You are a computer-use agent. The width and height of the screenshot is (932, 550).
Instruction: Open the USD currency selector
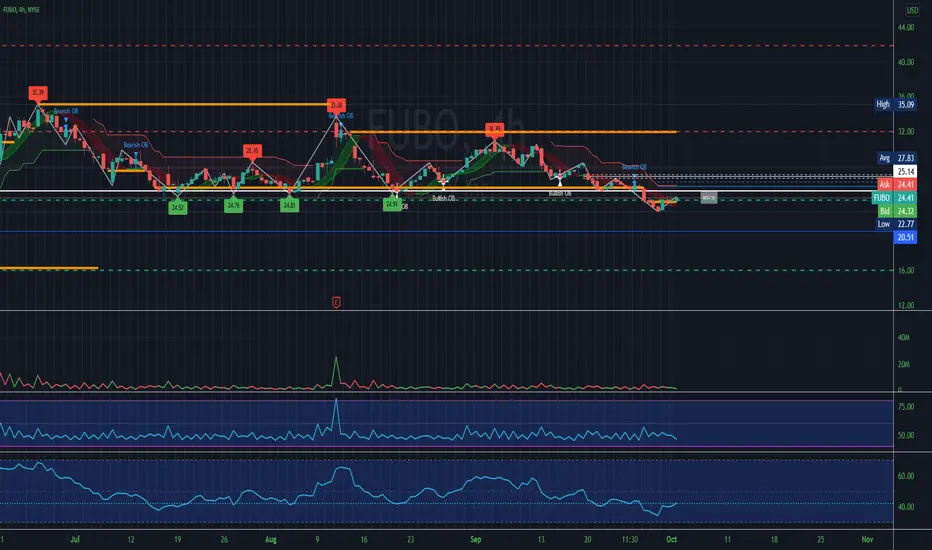point(912,10)
